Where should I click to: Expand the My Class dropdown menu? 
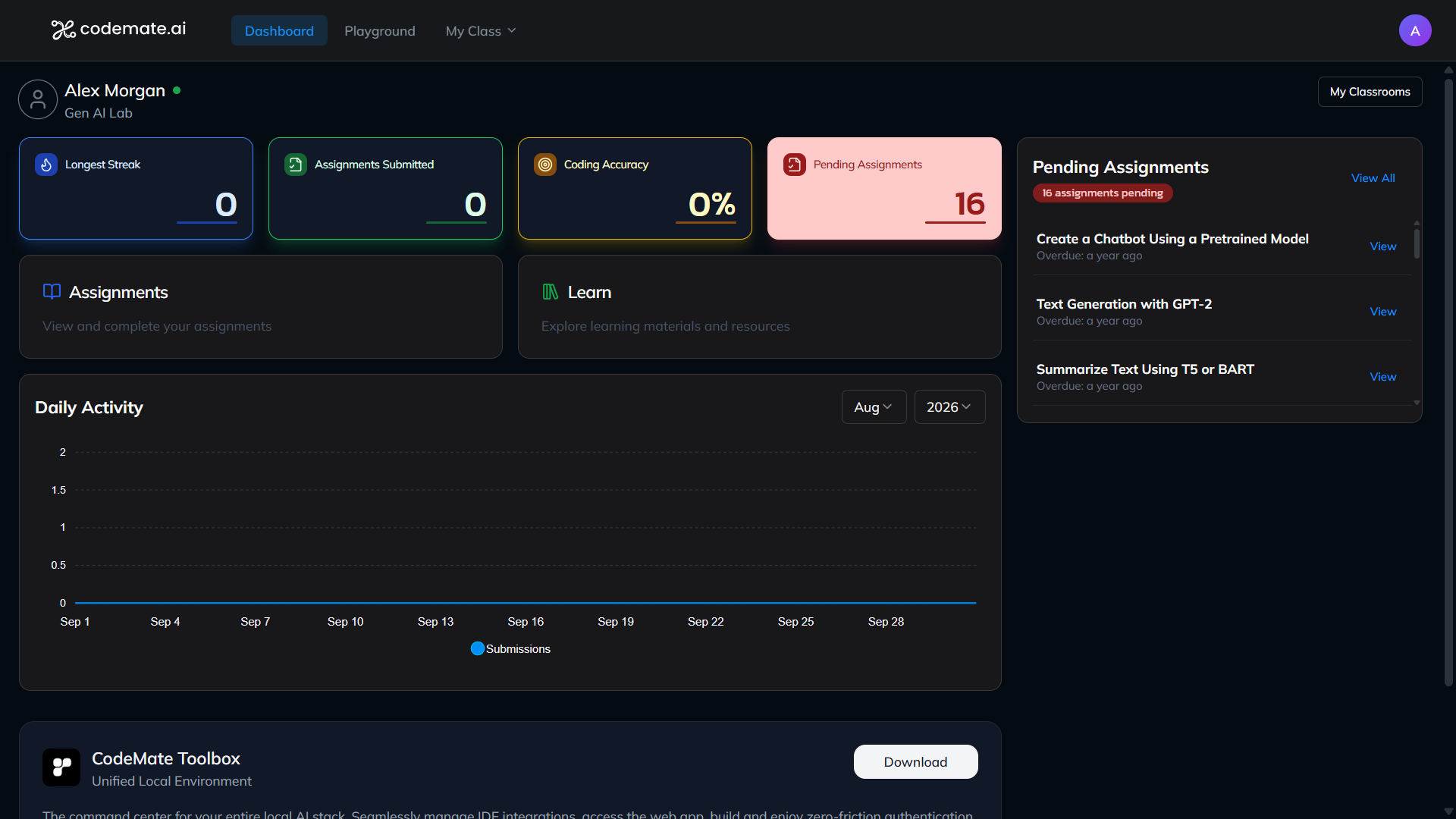(x=481, y=31)
